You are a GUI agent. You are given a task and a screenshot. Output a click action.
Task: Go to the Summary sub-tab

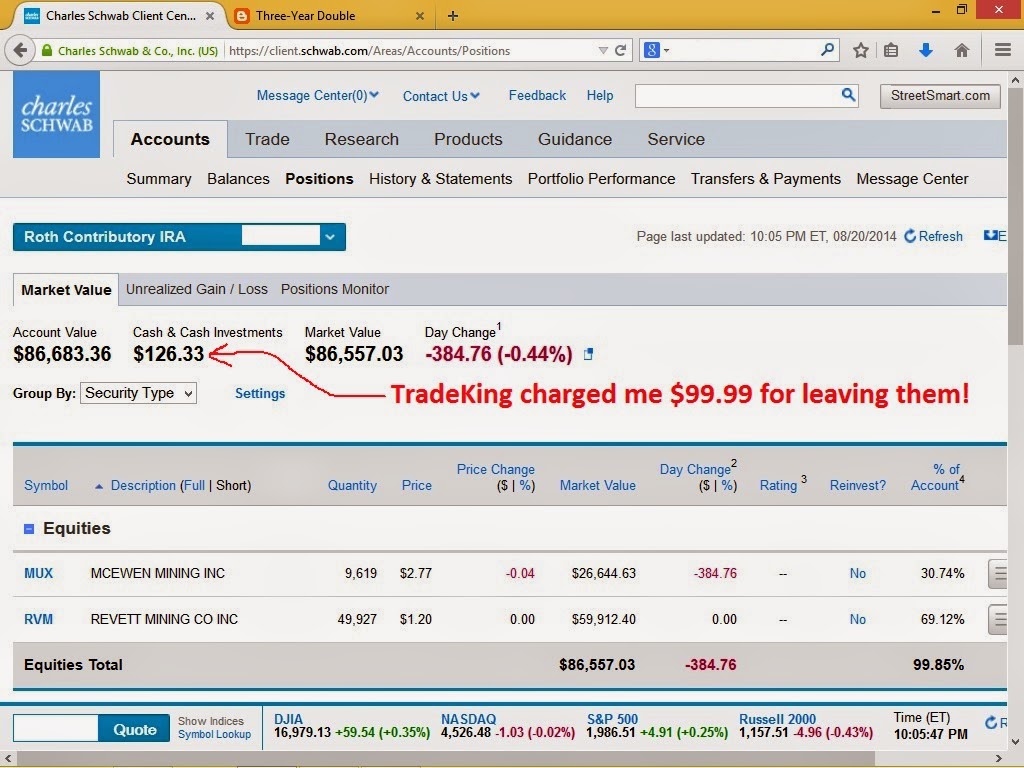159,179
